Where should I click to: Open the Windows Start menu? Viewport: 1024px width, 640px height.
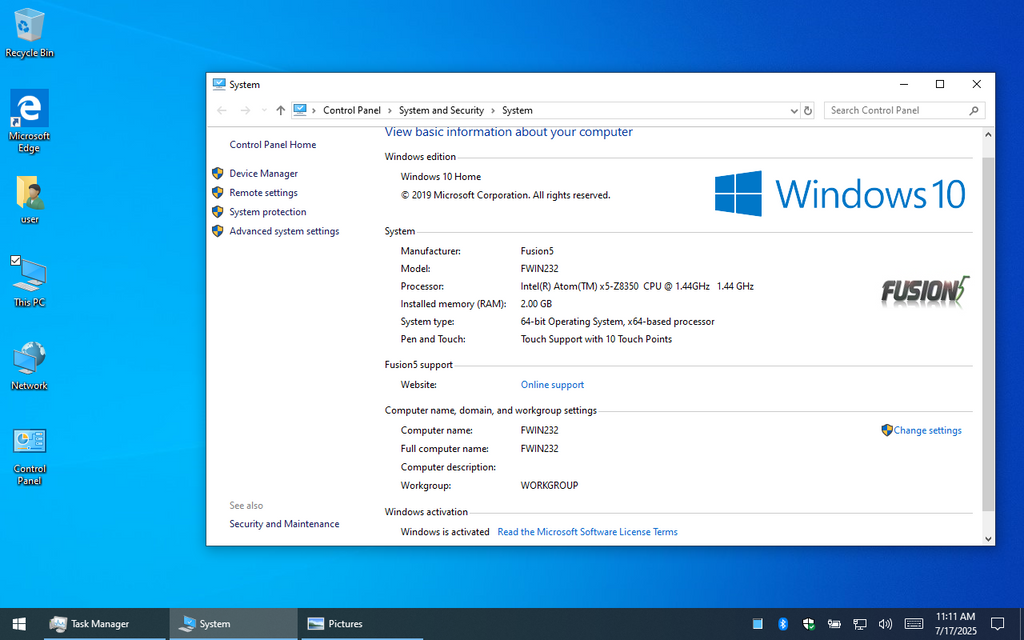click(19, 624)
